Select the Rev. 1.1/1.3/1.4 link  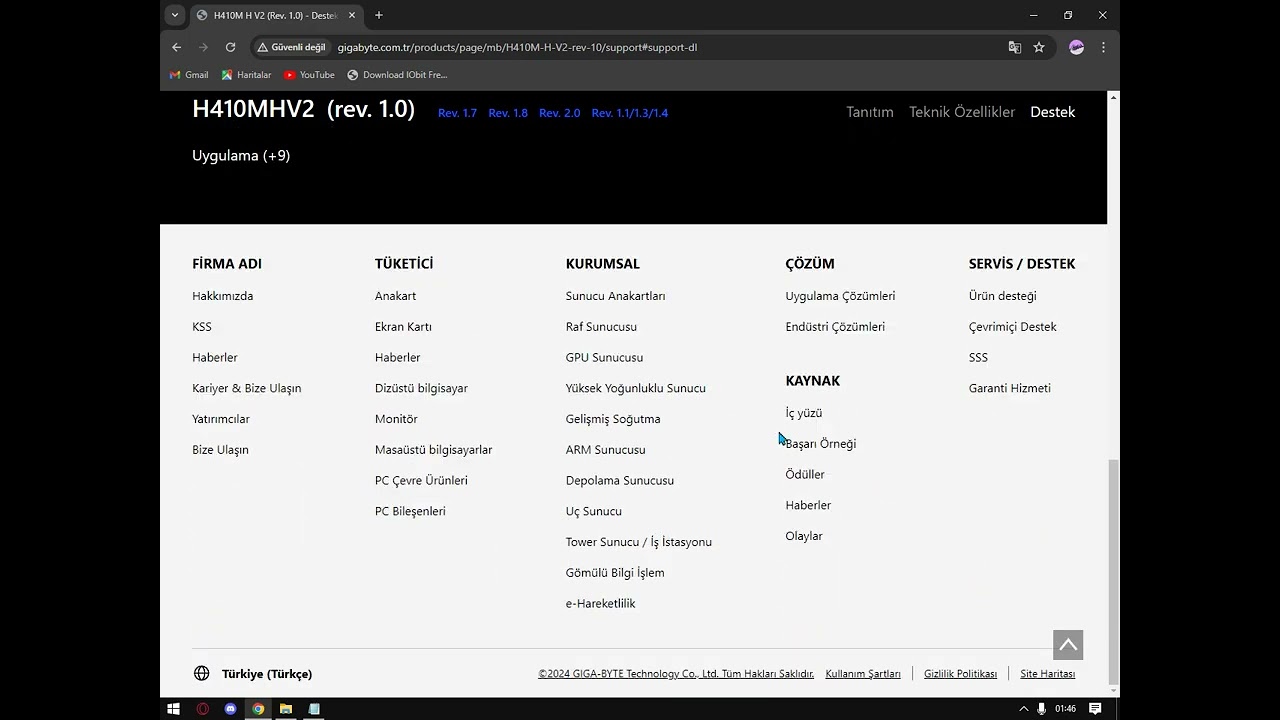[x=630, y=113]
